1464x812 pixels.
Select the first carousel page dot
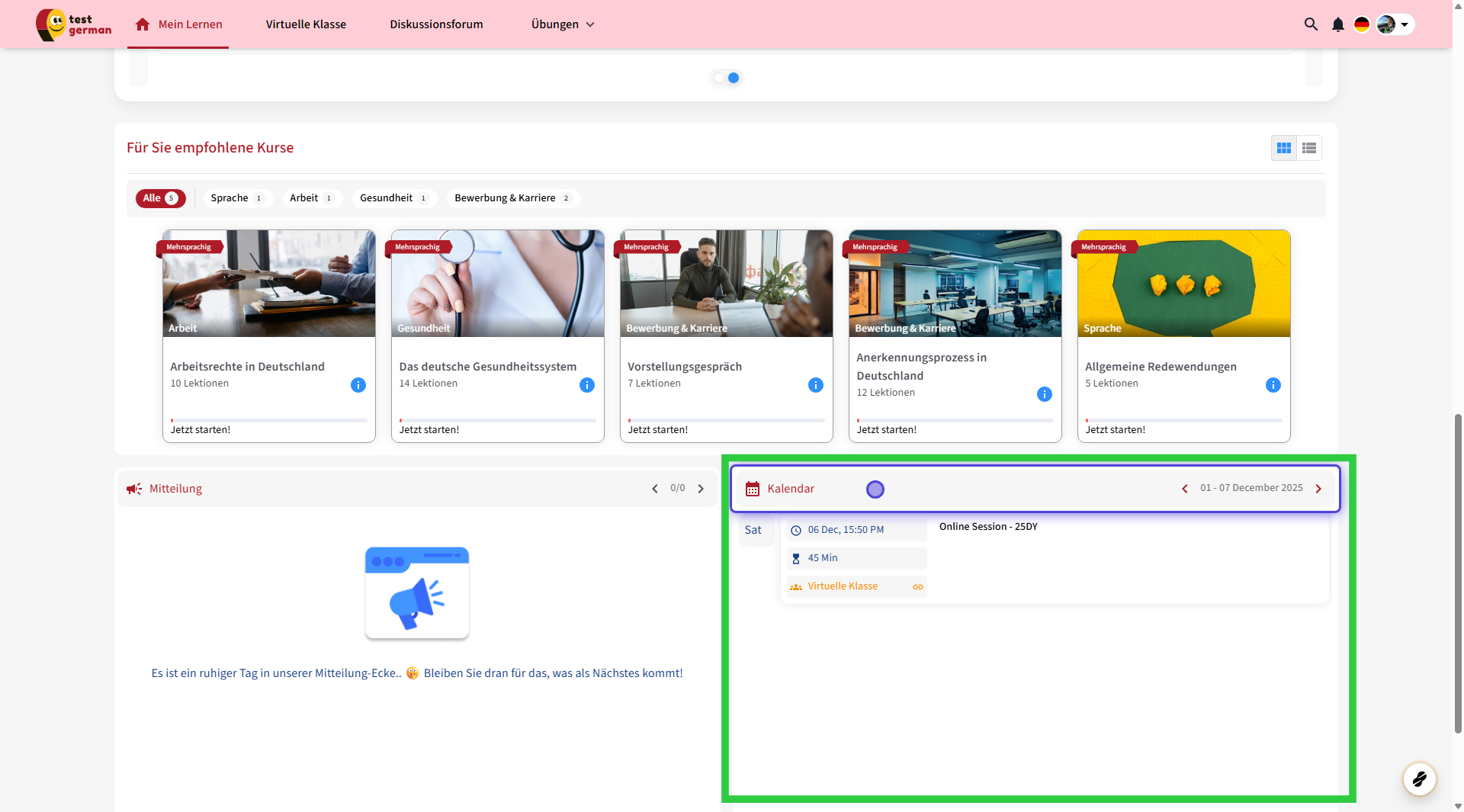719,78
